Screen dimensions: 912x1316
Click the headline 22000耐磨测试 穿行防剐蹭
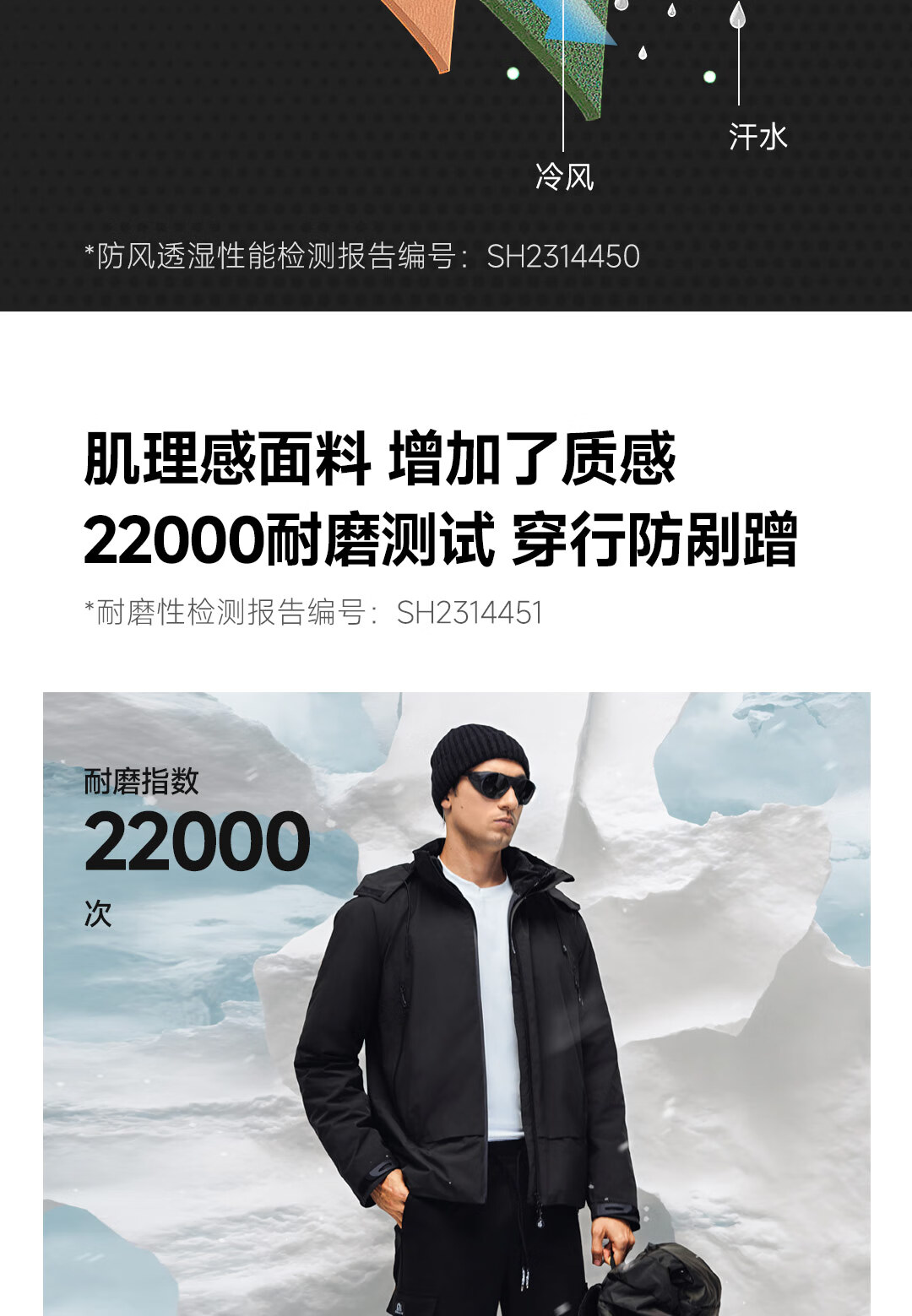click(441, 539)
